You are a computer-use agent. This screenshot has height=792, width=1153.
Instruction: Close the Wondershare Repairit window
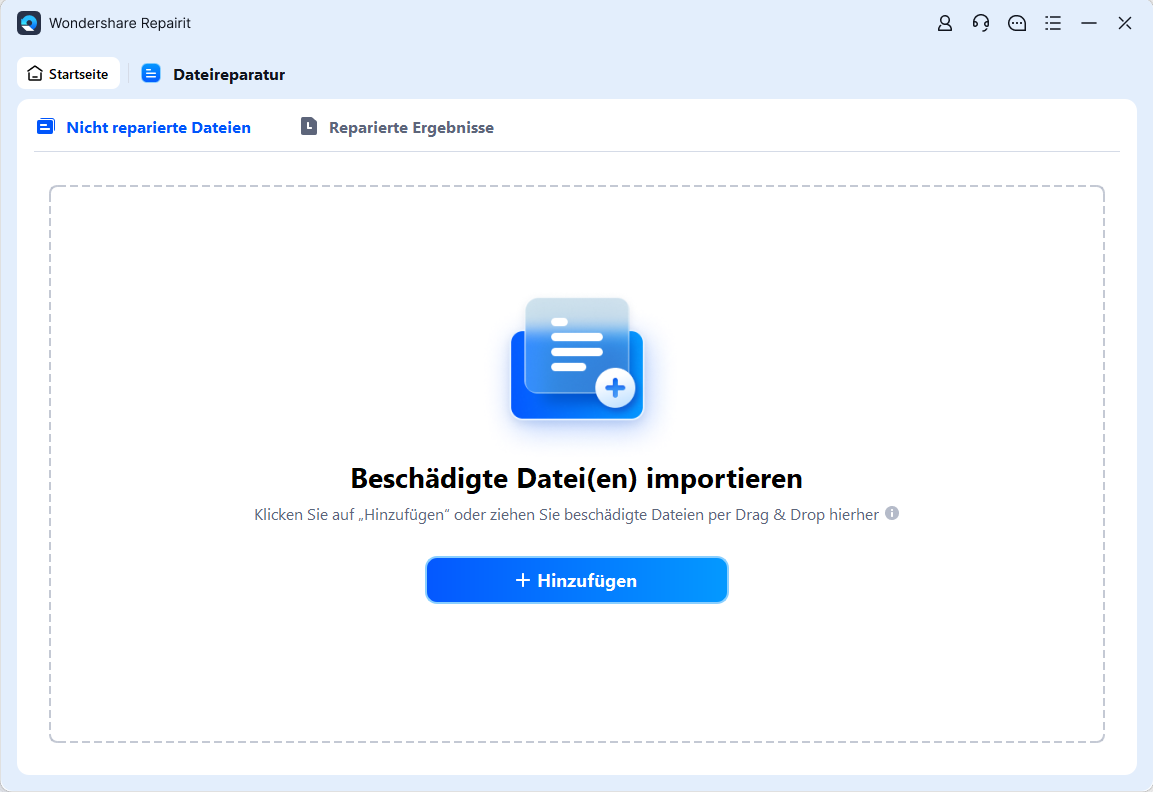[1125, 23]
